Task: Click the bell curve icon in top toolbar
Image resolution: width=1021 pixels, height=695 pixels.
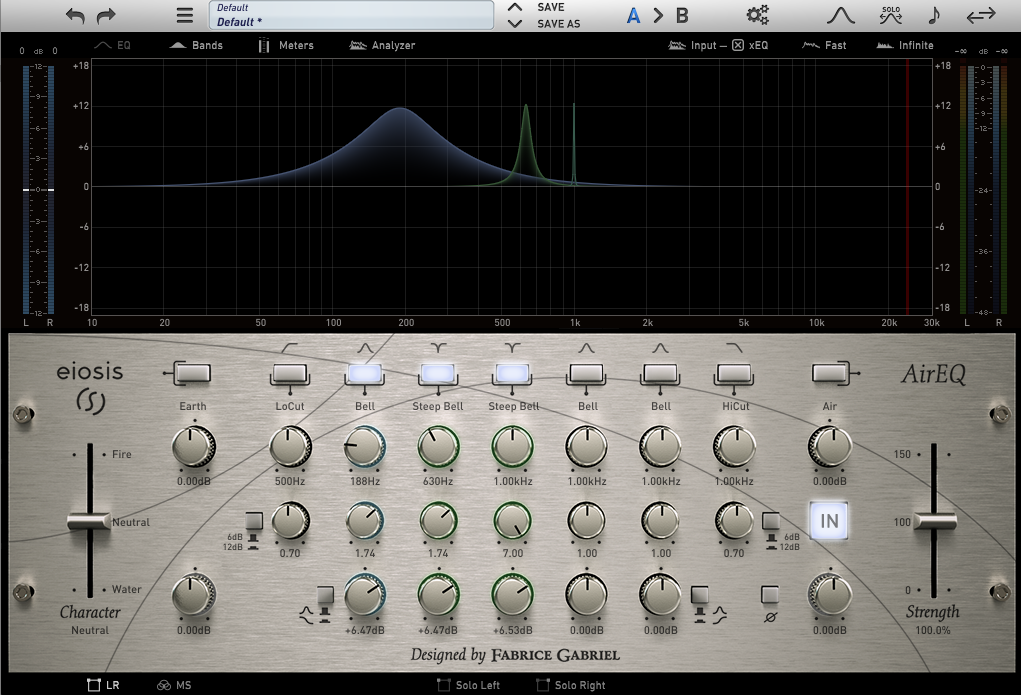Action: [x=841, y=15]
